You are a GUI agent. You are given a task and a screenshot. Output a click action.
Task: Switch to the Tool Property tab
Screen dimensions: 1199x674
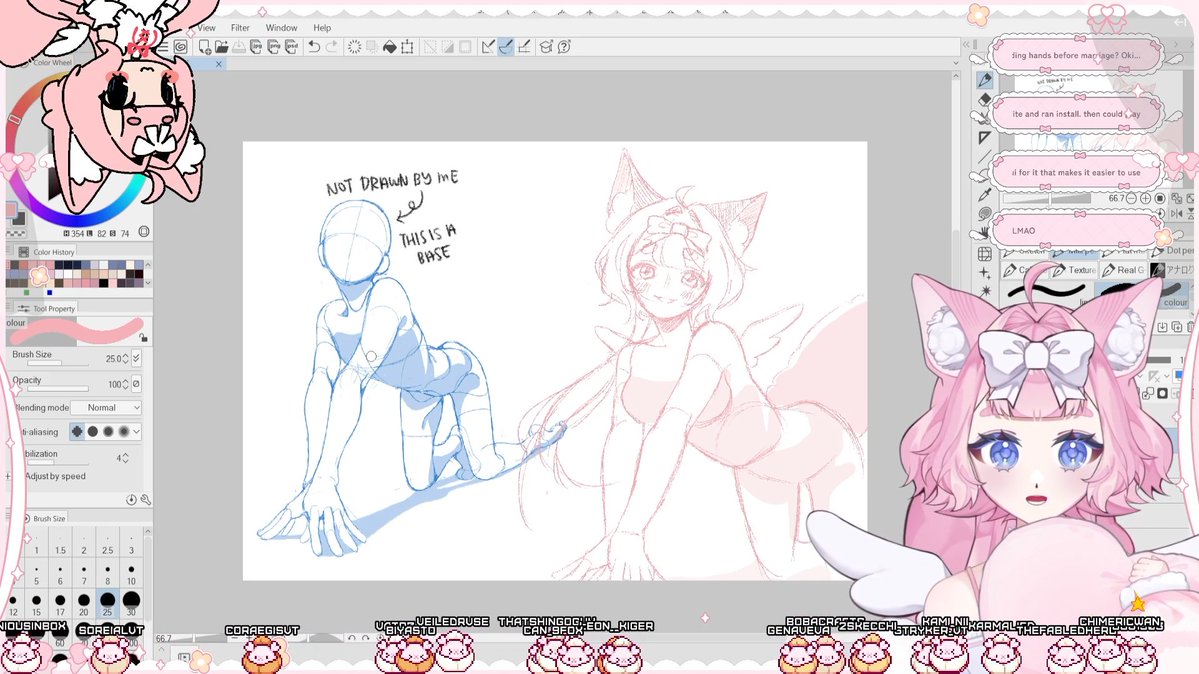[x=47, y=308]
